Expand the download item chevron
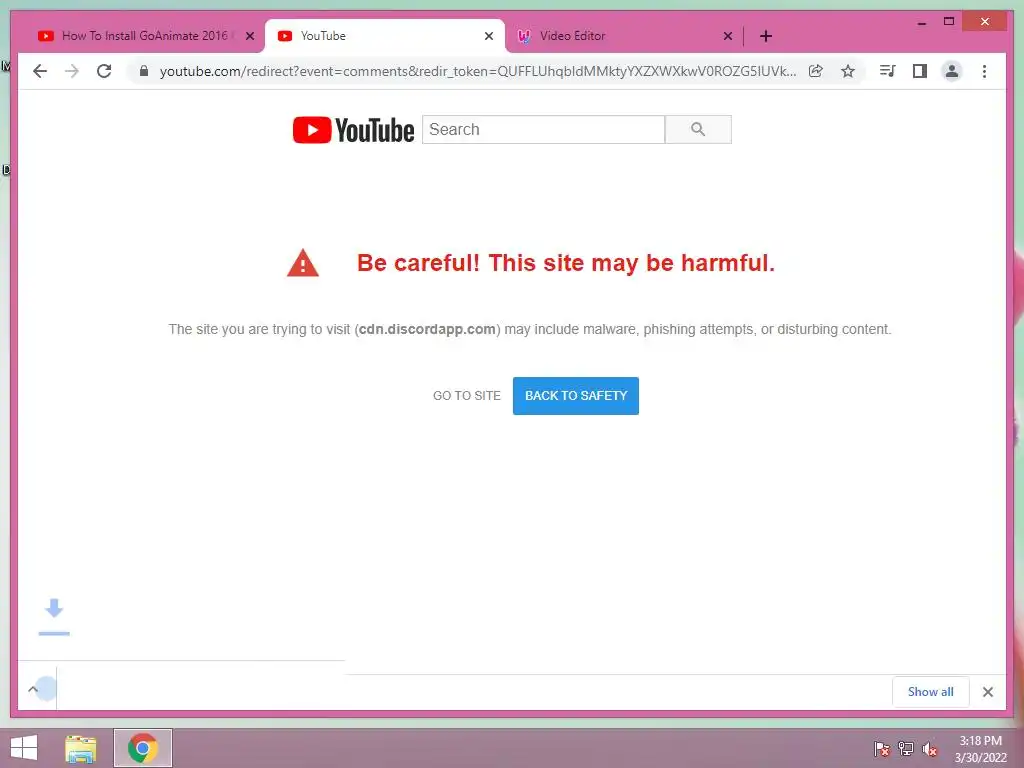 point(33,689)
